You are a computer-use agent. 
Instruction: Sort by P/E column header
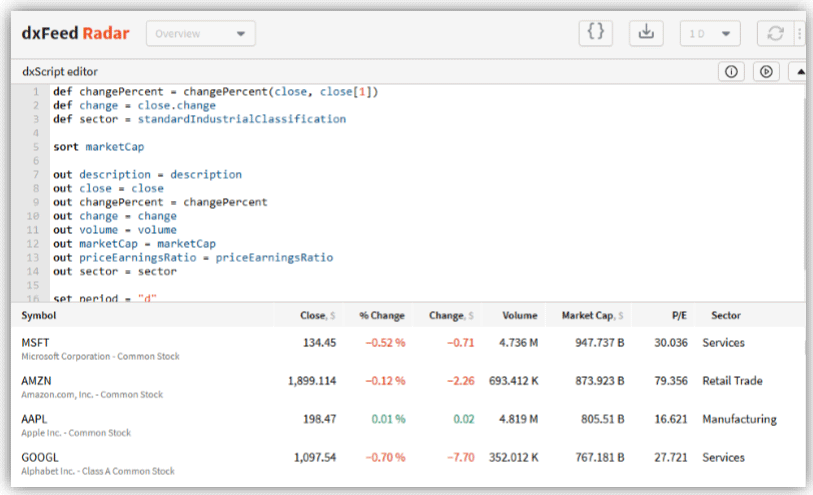pyautogui.click(x=679, y=315)
